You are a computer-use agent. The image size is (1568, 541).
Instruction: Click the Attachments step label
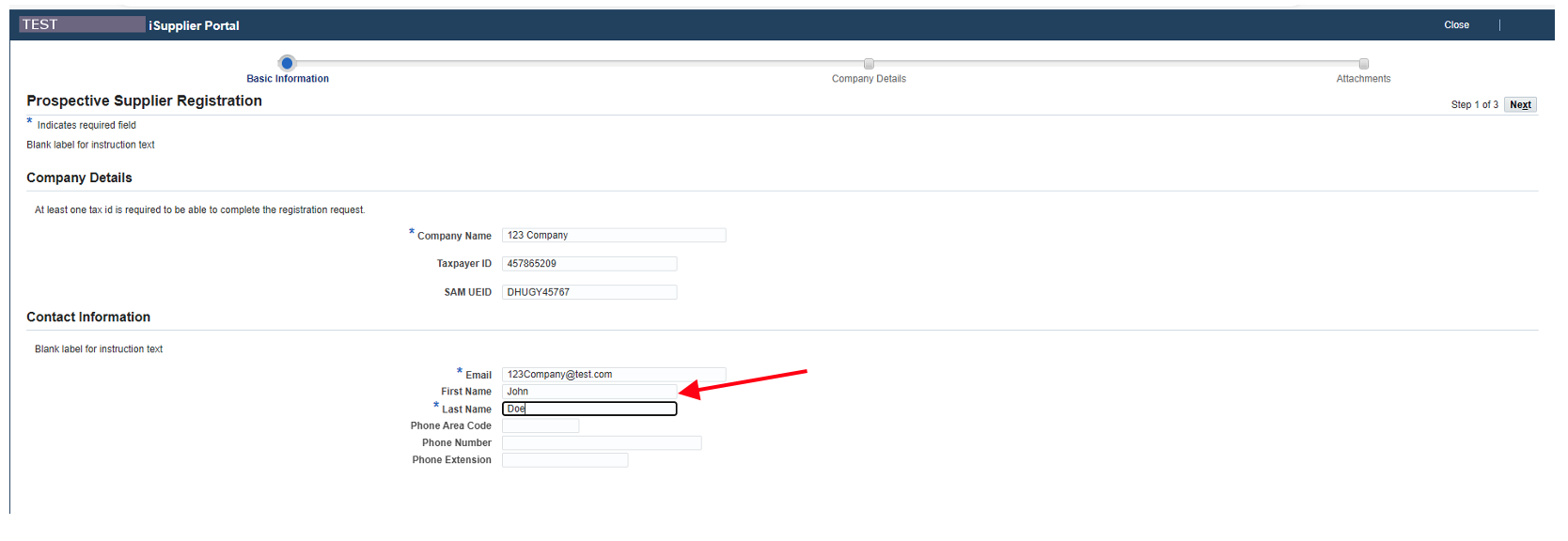[1363, 79]
